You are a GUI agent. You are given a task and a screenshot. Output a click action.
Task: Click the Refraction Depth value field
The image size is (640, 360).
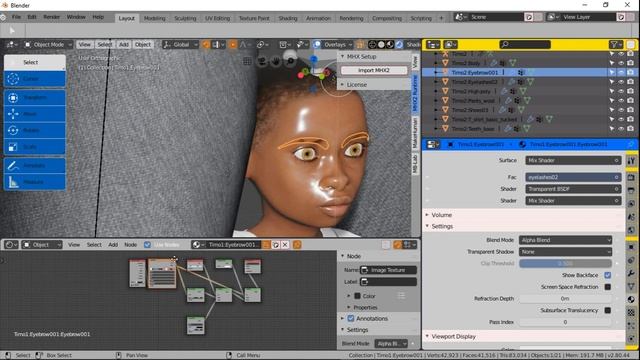pyautogui.click(x=565, y=299)
